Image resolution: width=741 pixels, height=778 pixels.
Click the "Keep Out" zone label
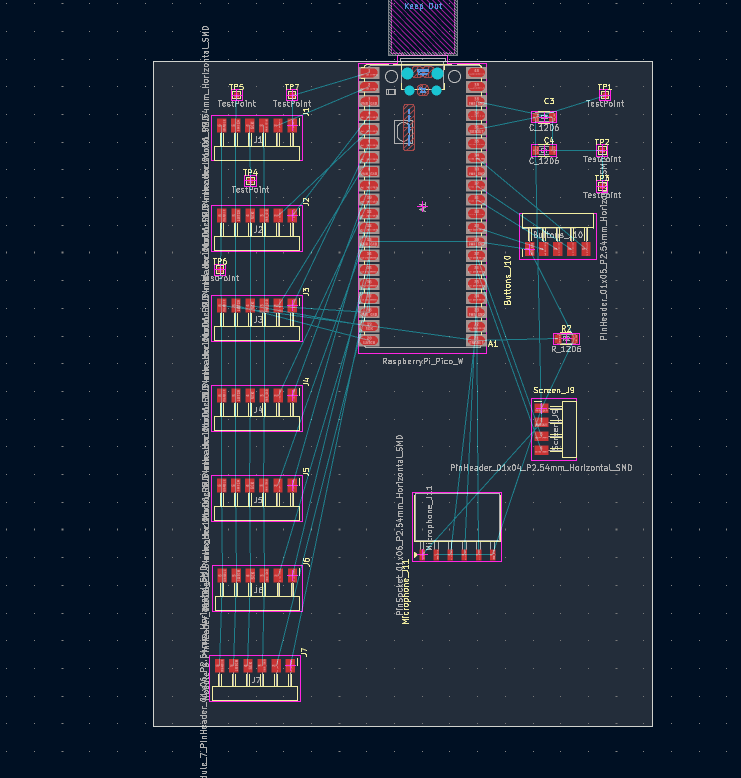(x=423, y=6)
